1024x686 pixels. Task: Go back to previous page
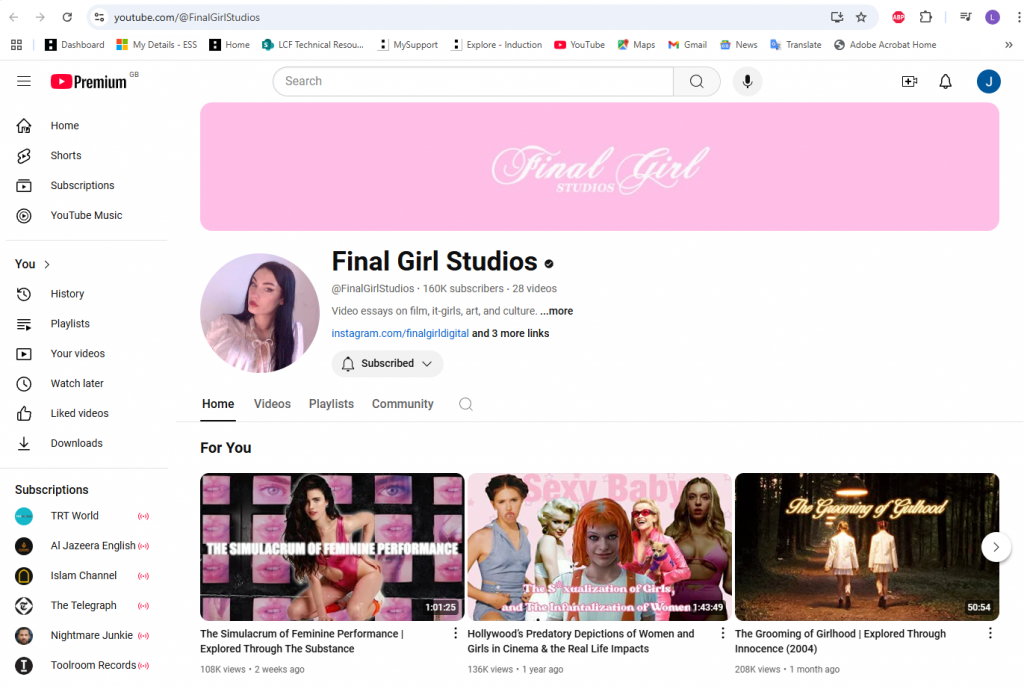tap(14, 18)
